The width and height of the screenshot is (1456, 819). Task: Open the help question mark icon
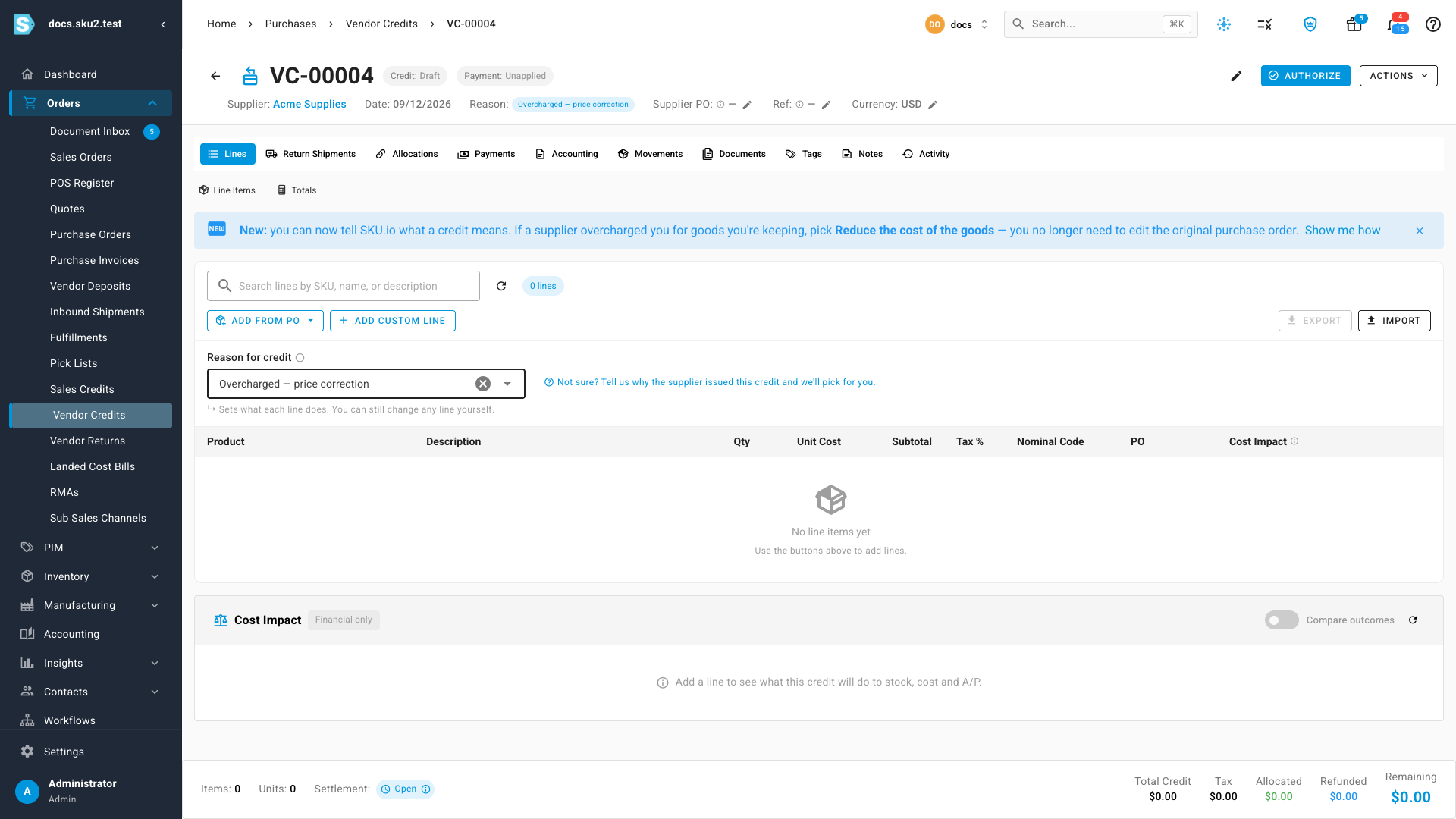coord(1432,24)
